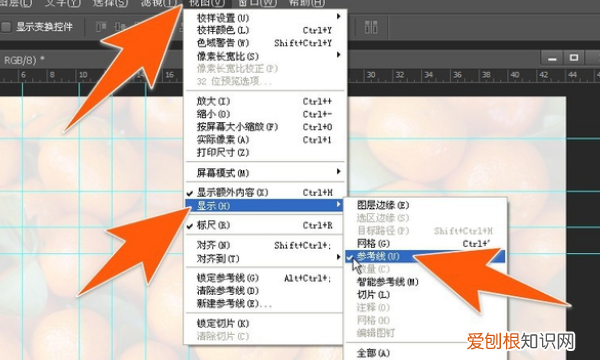The width and height of the screenshot is (600, 360).
Task: Choose 打印尺寸(Z) print size
Action: point(265,152)
